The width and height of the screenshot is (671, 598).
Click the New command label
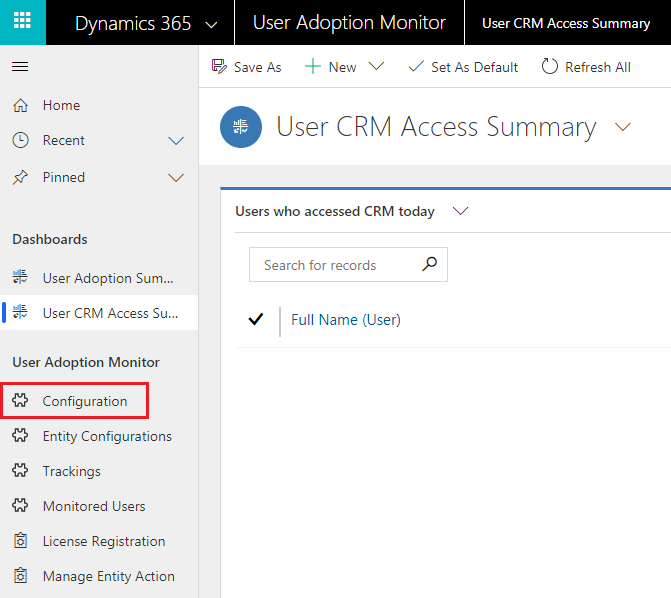pos(342,67)
